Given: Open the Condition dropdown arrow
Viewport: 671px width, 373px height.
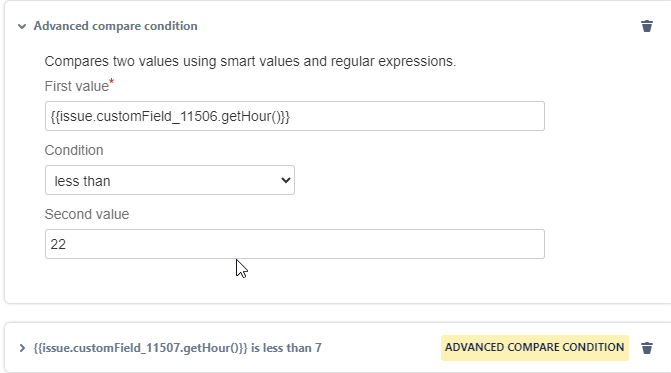Looking at the screenshot, I should point(285,181).
